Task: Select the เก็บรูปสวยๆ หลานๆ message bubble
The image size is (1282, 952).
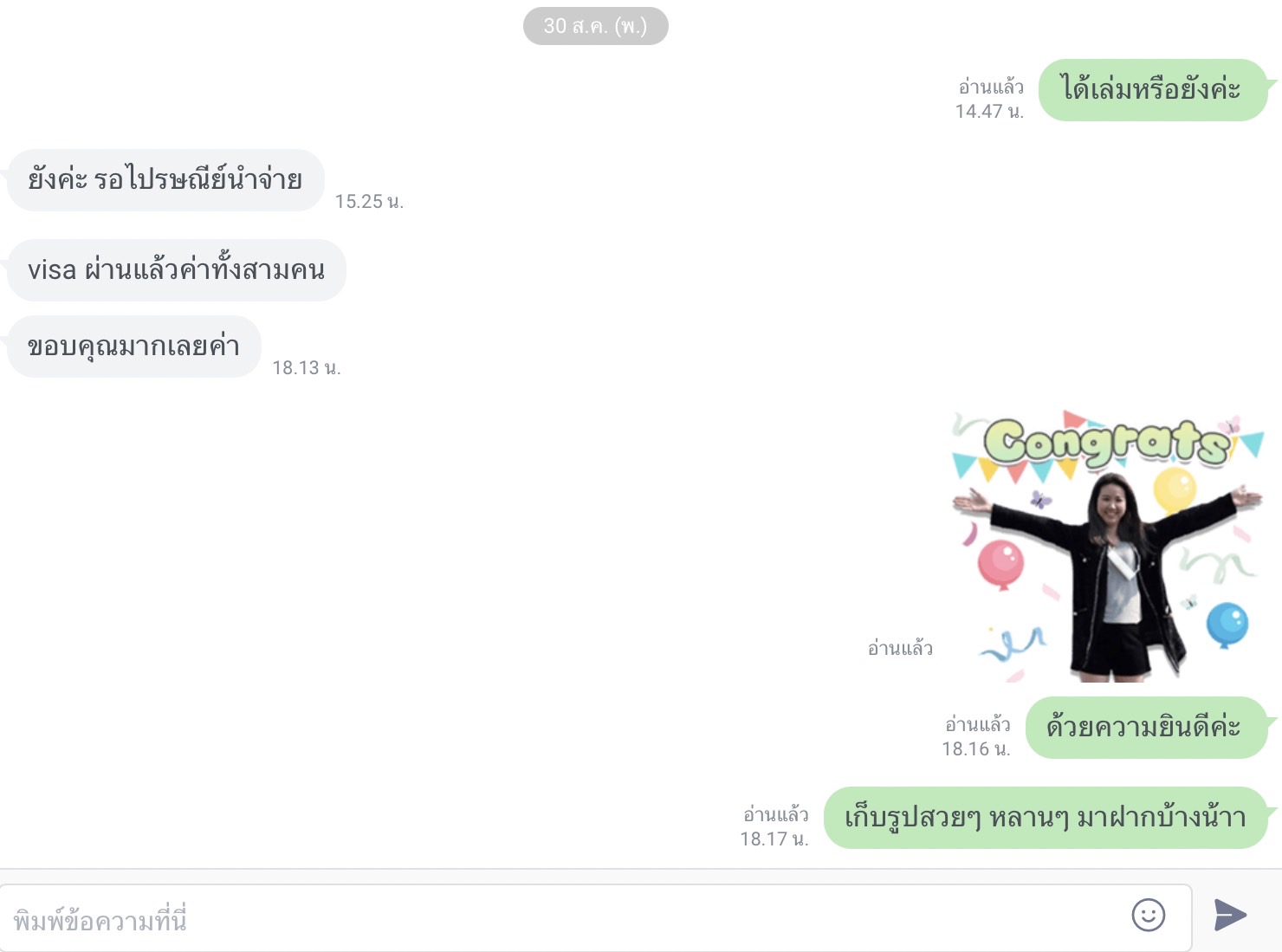Action: [x=1046, y=818]
